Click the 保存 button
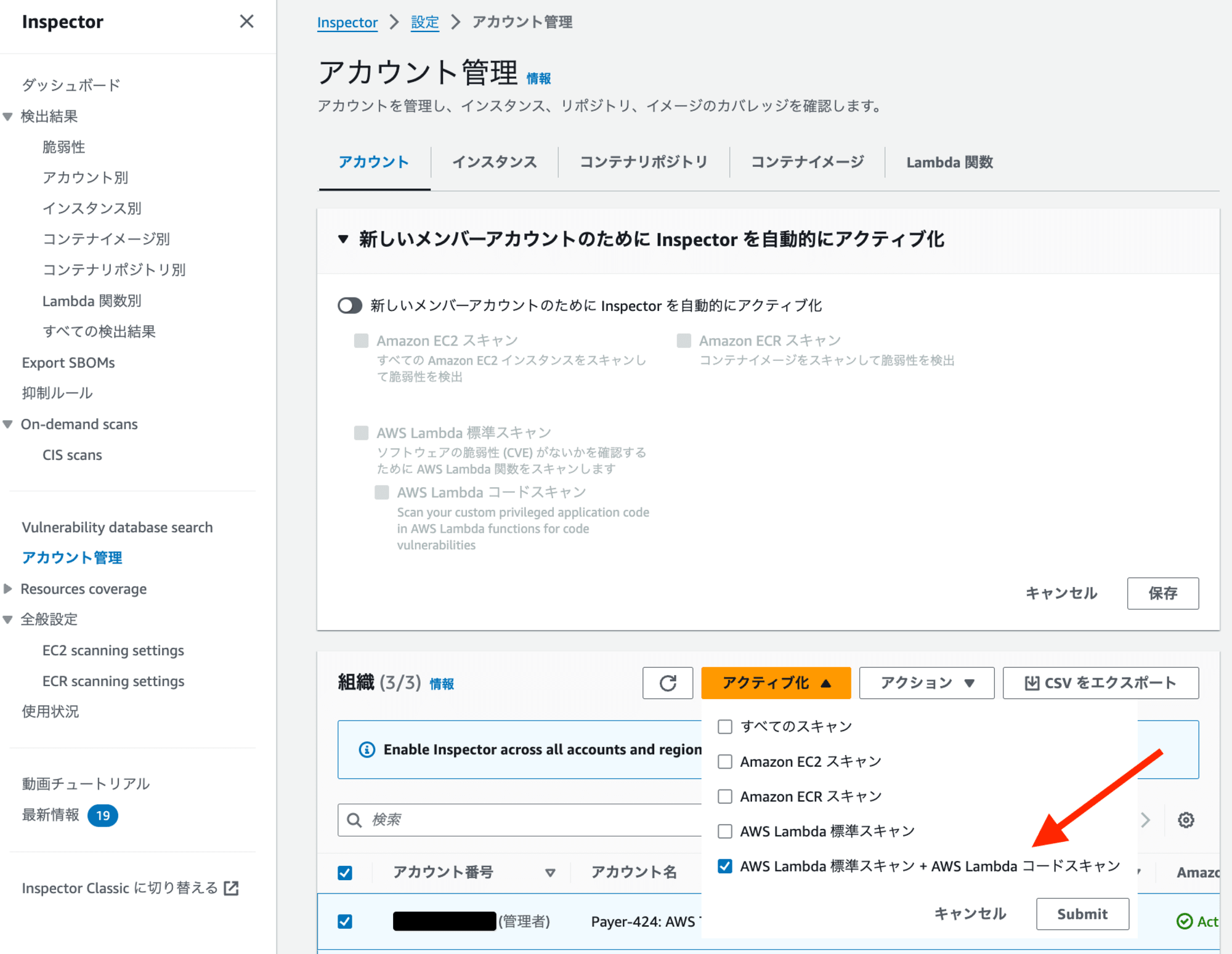The width and height of the screenshot is (1232, 954). [x=1163, y=594]
